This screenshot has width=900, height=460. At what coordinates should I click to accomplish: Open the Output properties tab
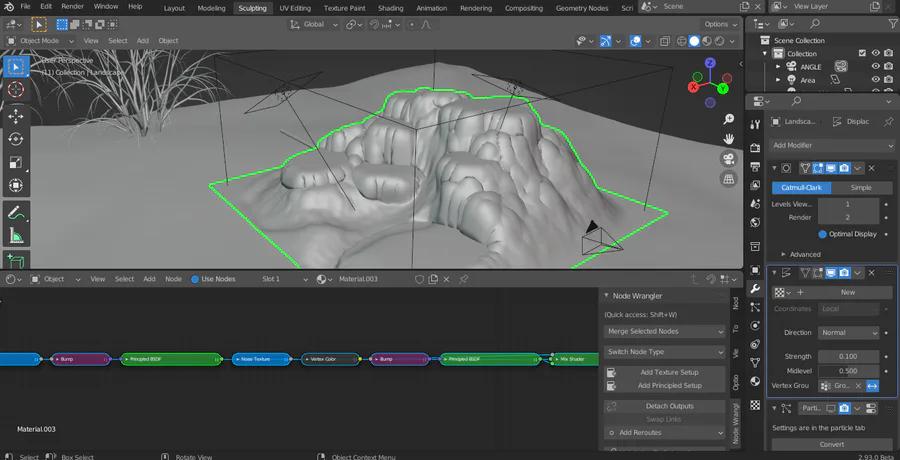point(755,167)
